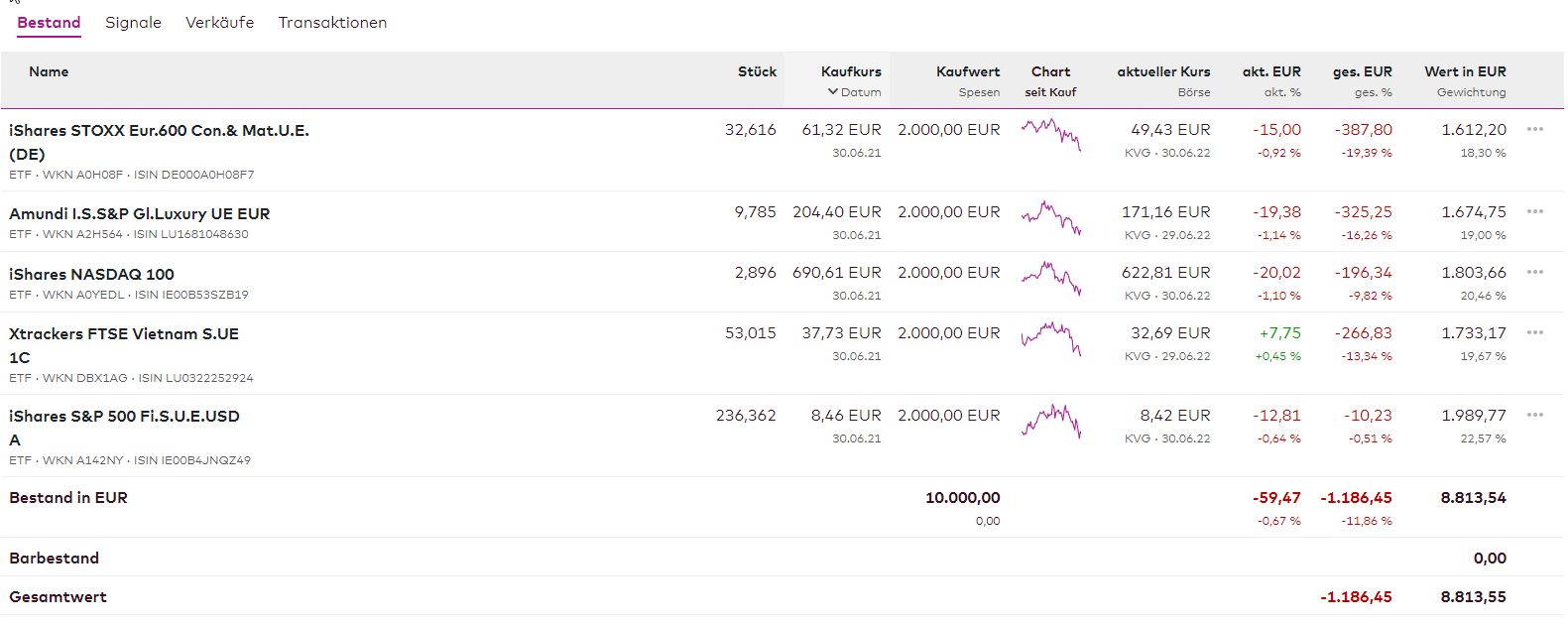
Task: Open the iShares NASDAQ 100 ETF link
Action: click(x=91, y=275)
